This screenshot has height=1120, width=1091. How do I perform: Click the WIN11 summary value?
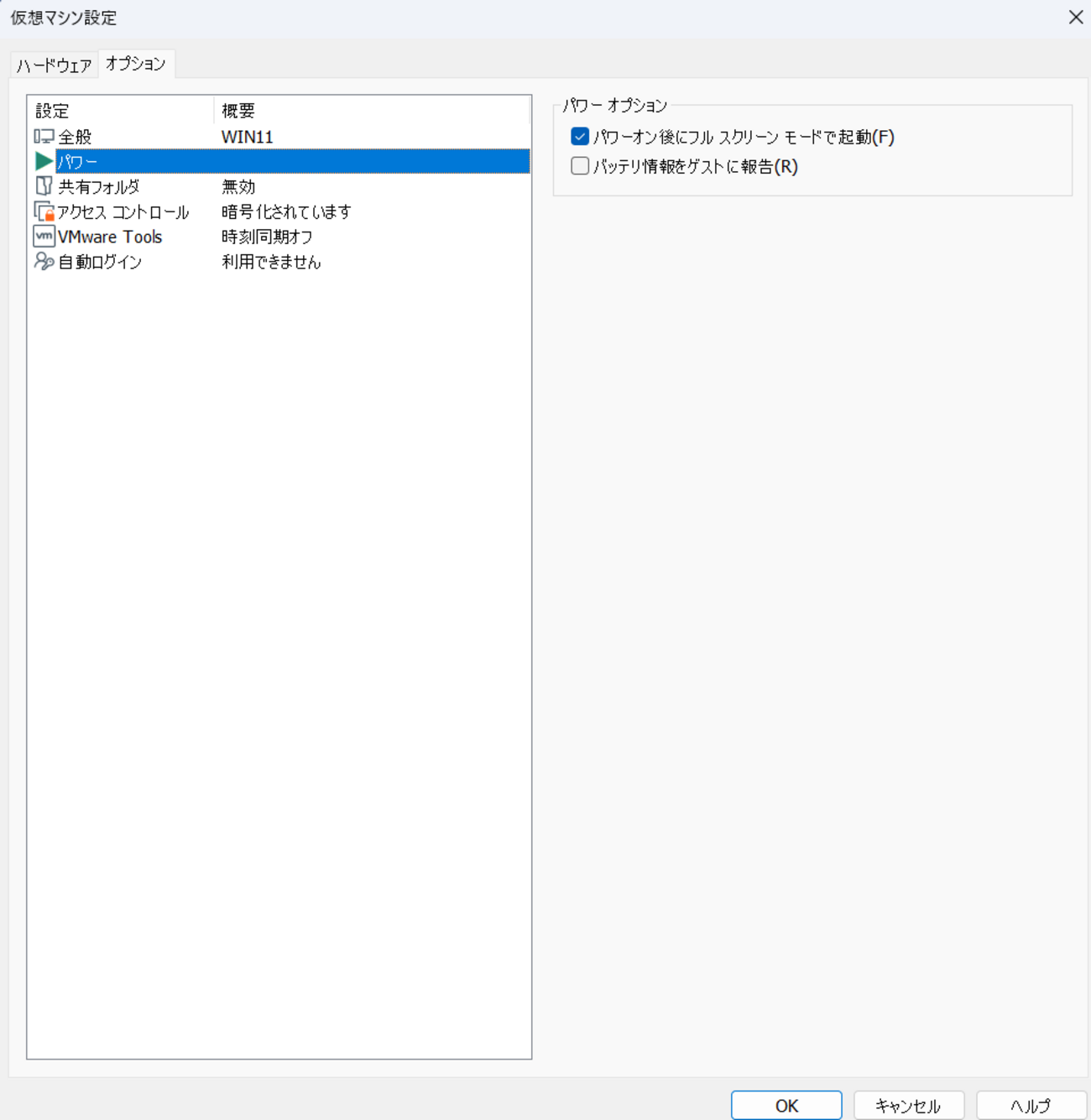(x=247, y=137)
